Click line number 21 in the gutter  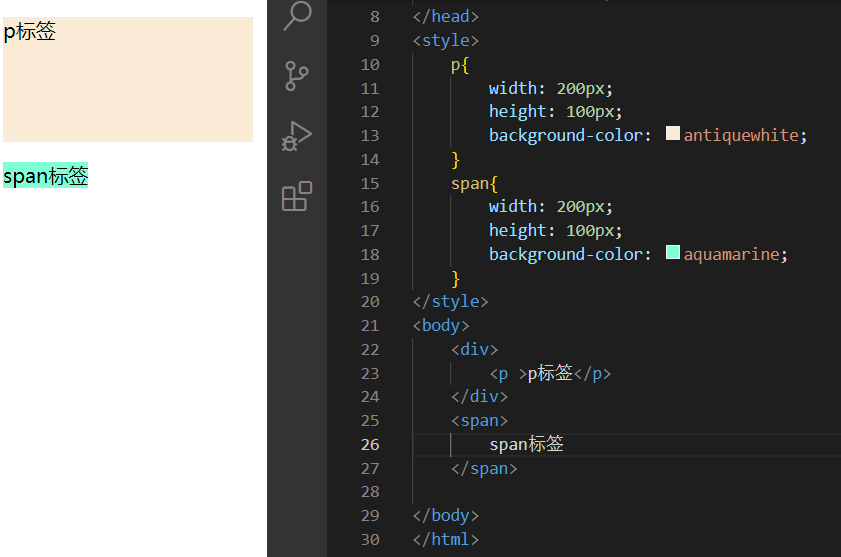click(x=370, y=325)
